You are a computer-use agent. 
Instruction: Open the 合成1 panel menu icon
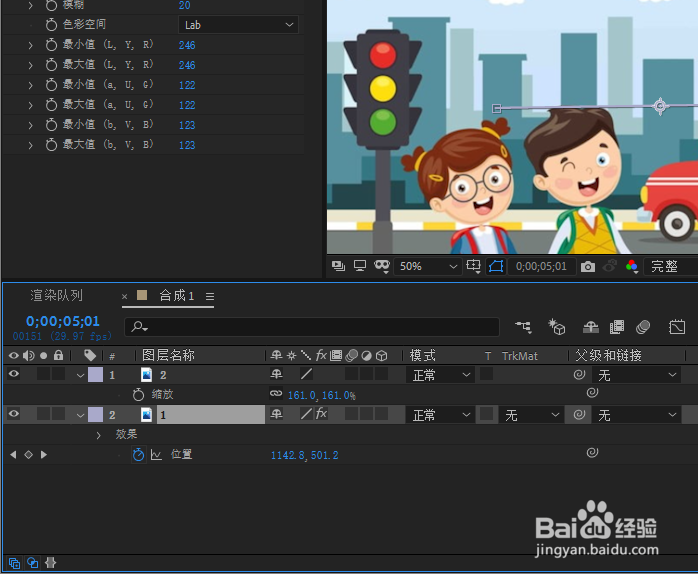pyautogui.click(x=210, y=297)
